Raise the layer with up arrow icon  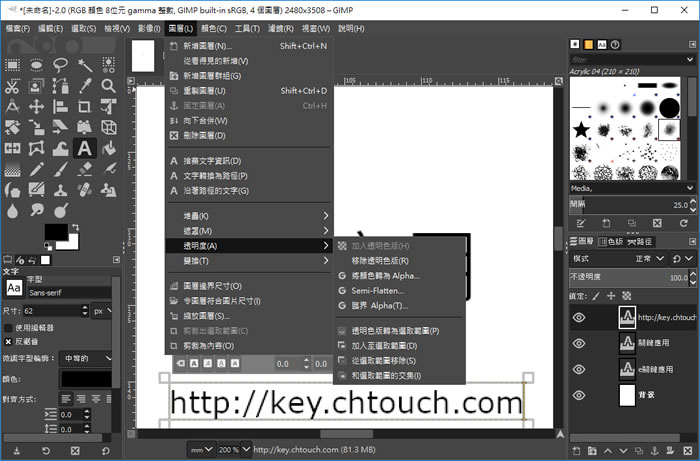point(608,451)
